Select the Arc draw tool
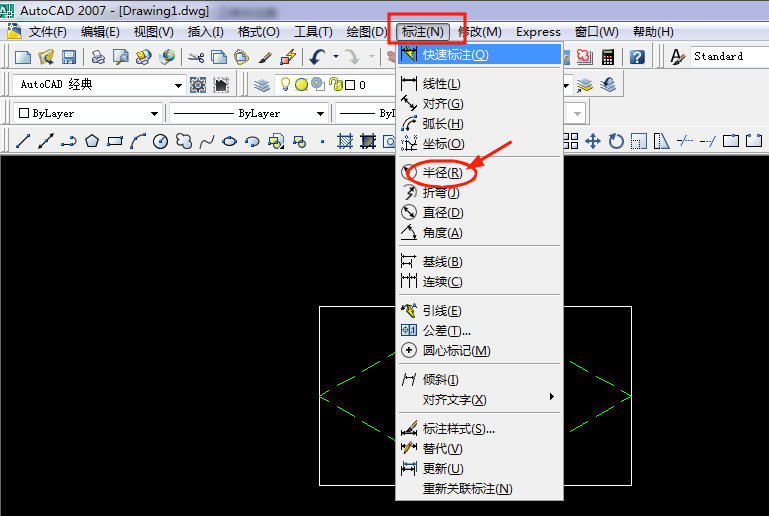 coord(138,141)
